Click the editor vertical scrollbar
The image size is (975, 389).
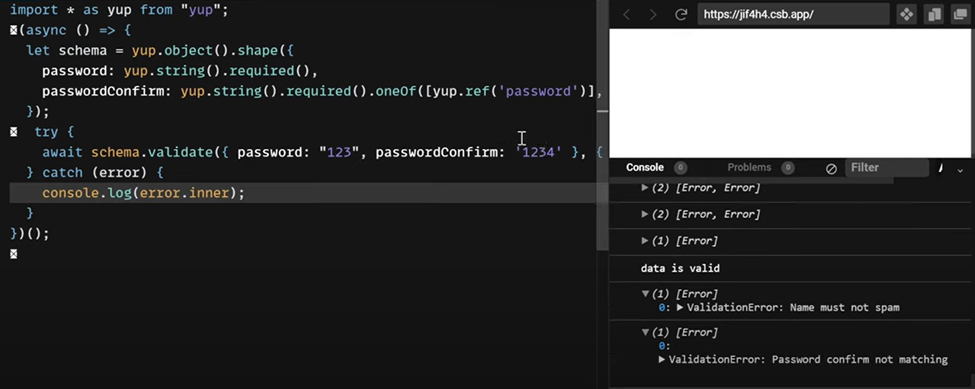[x=602, y=124]
